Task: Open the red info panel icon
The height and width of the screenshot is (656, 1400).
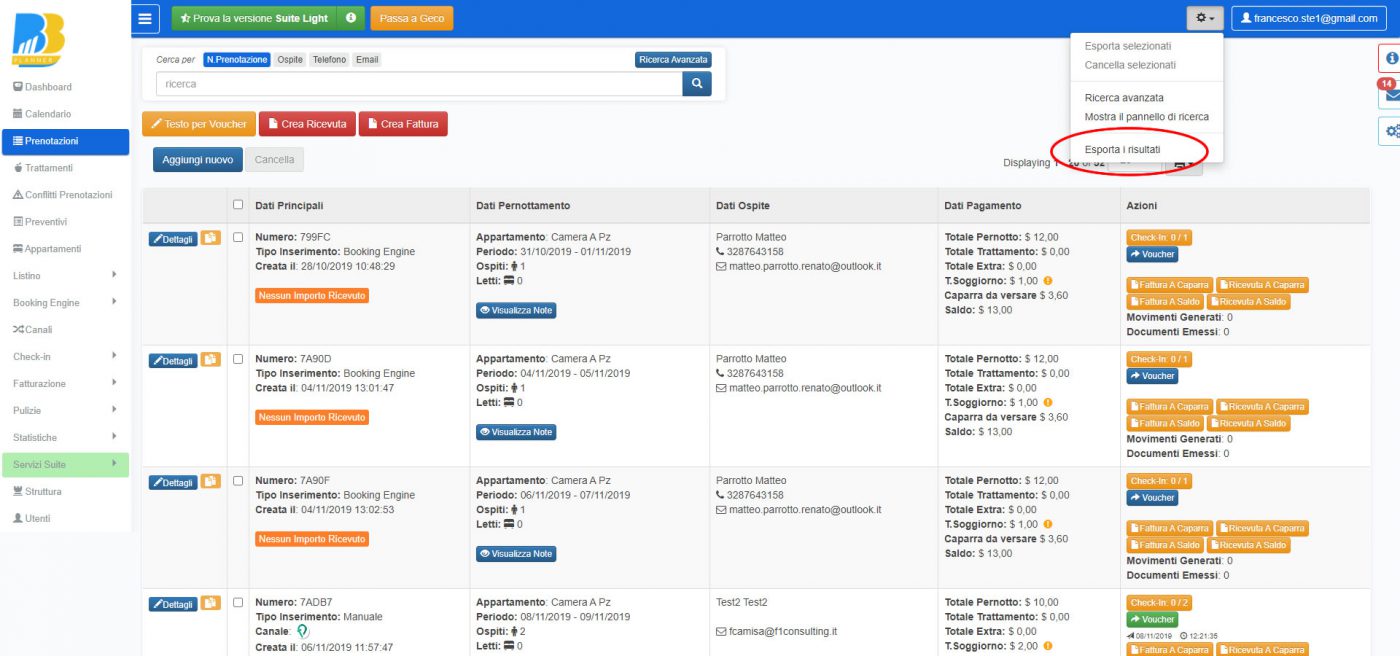Action: click(x=1390, y=58)
